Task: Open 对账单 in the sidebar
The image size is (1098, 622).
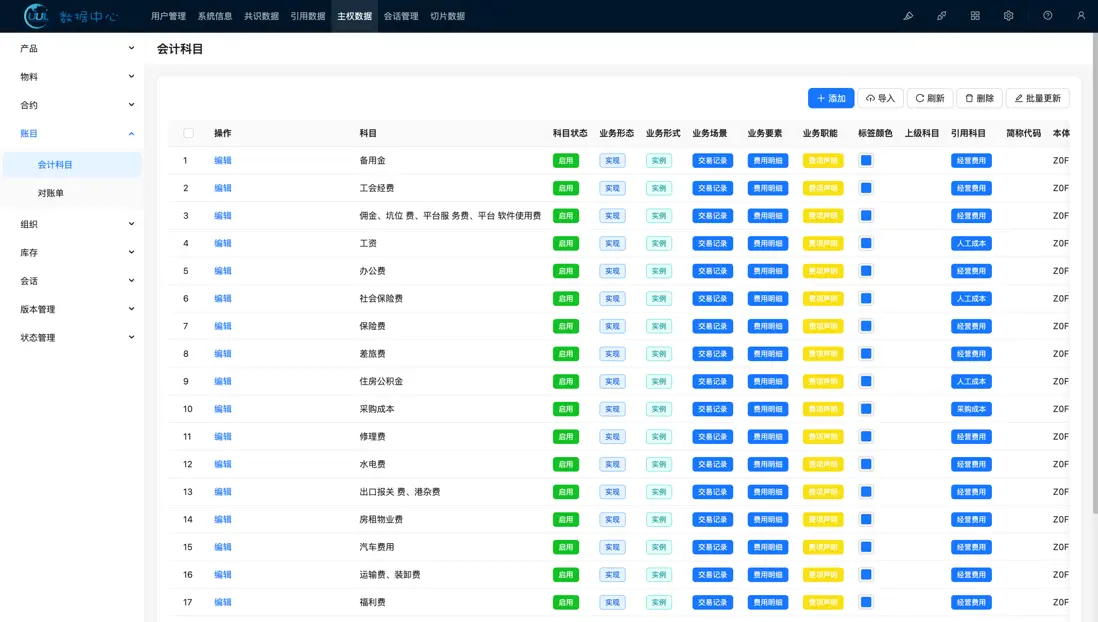Action: tap(72, 193)
